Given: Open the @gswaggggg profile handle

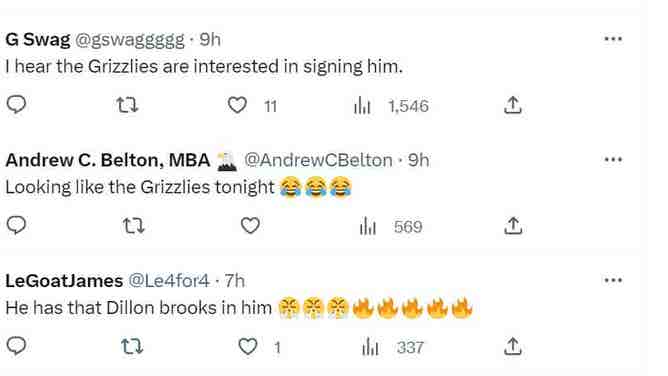Looking at the screenshot, I should [x=130, y=40].
